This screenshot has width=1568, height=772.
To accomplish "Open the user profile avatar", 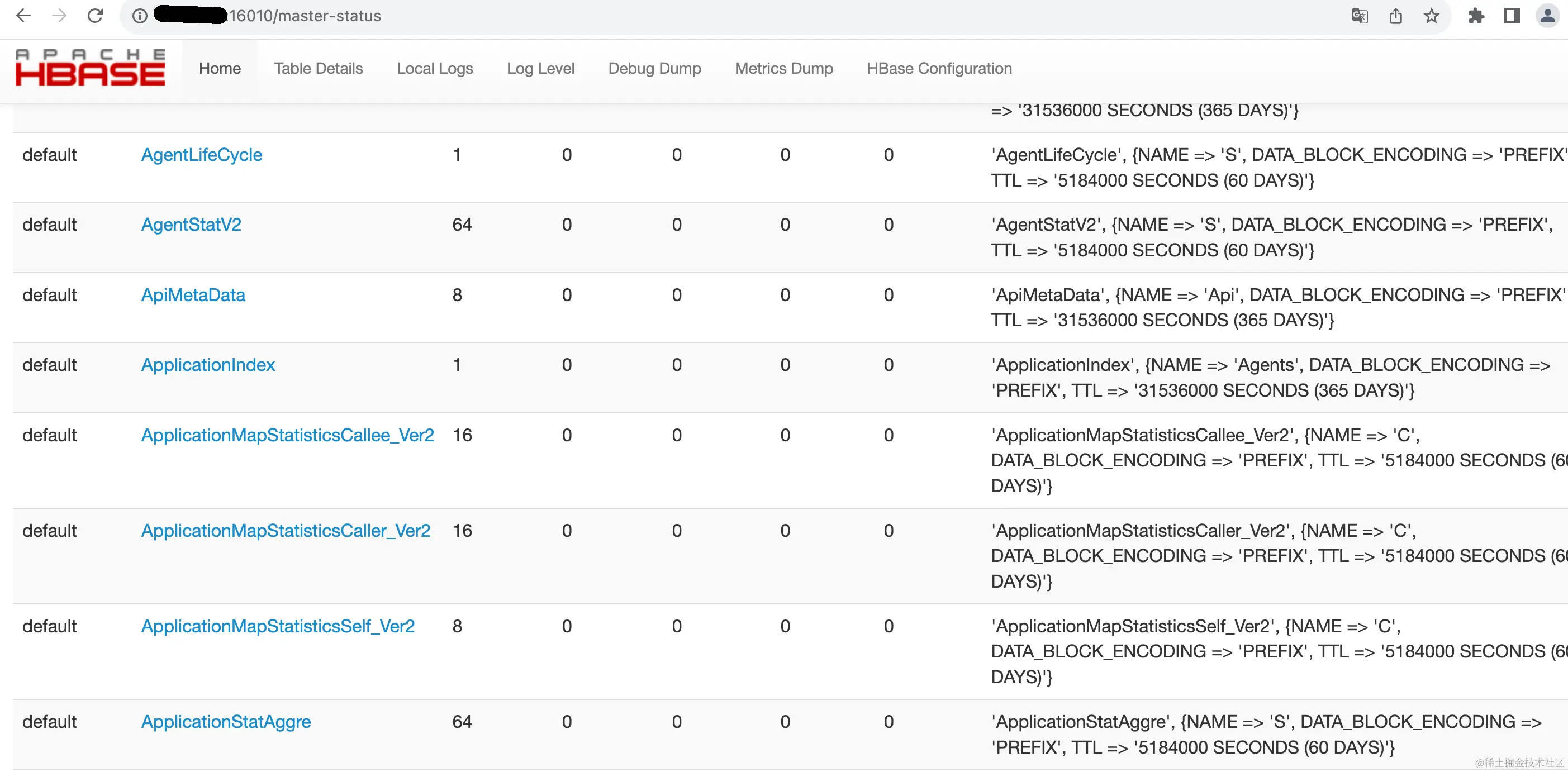I will (1547, 16).
